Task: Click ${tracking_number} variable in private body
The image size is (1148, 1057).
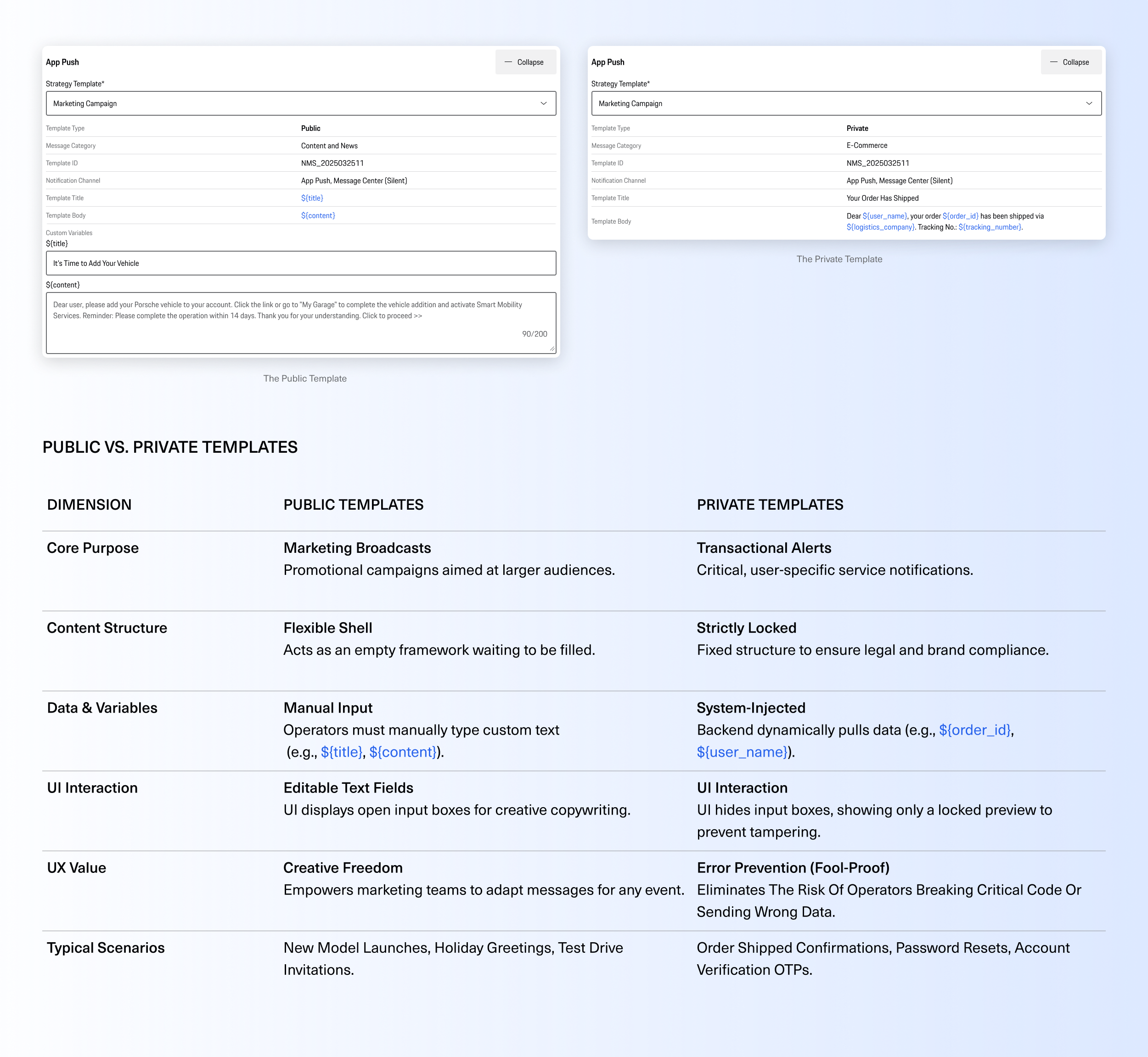Action: [990, 227]
